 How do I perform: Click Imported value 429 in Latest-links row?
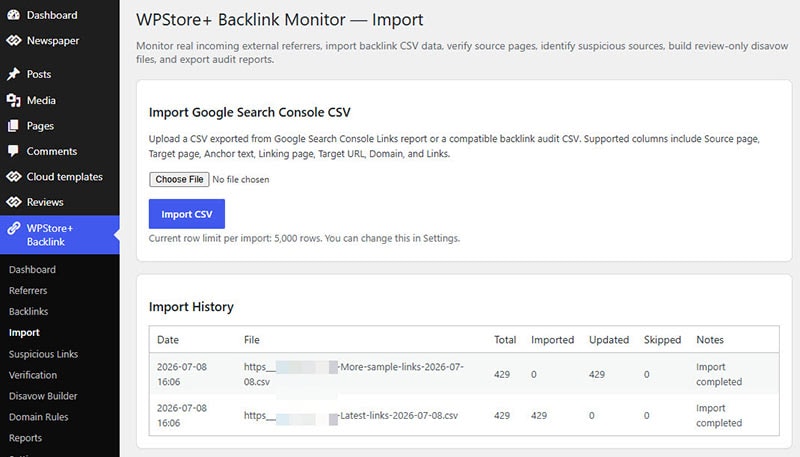pos(539,416)
